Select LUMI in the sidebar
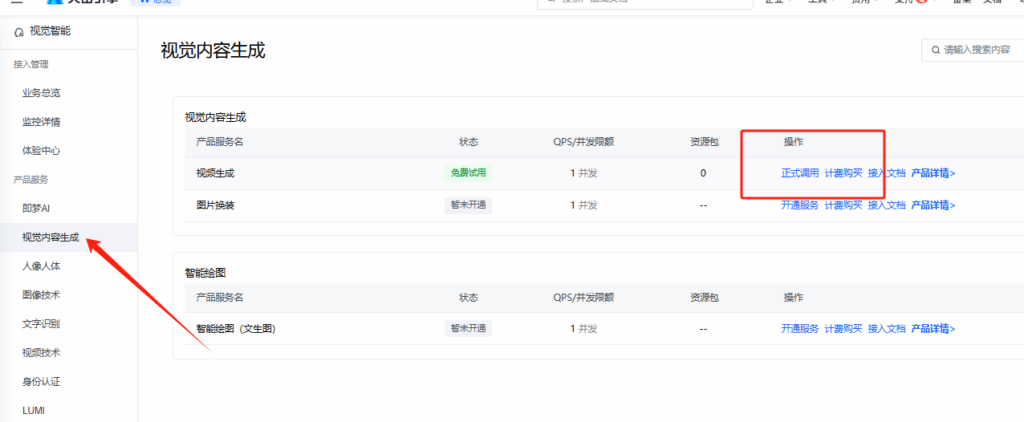This screenshot has height=422, width=1024. (33, 410)
